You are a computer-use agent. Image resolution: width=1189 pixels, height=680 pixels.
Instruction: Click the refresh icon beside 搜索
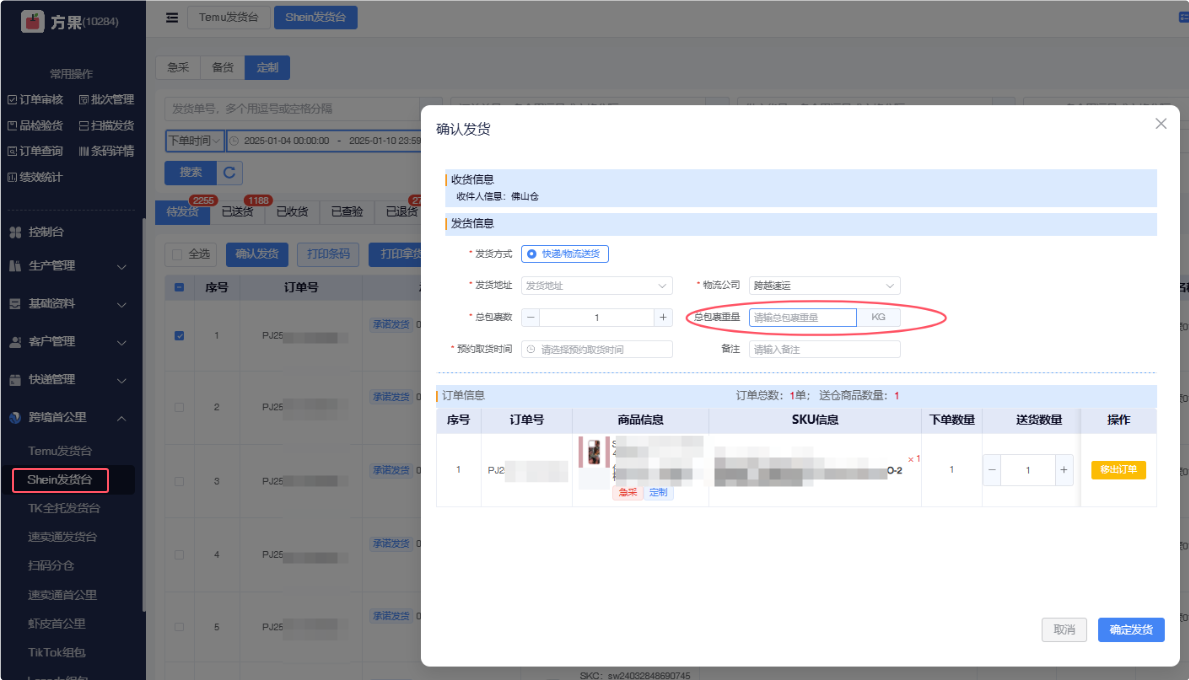[231, 172]
